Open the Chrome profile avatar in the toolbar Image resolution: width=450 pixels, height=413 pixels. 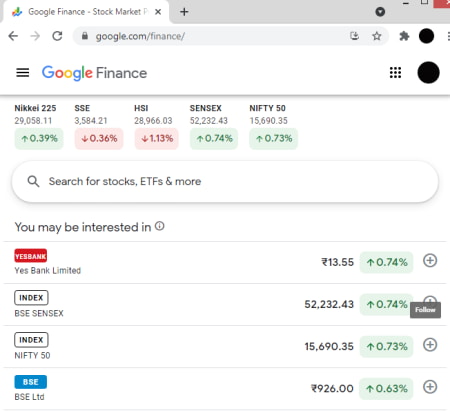(426, 36)
